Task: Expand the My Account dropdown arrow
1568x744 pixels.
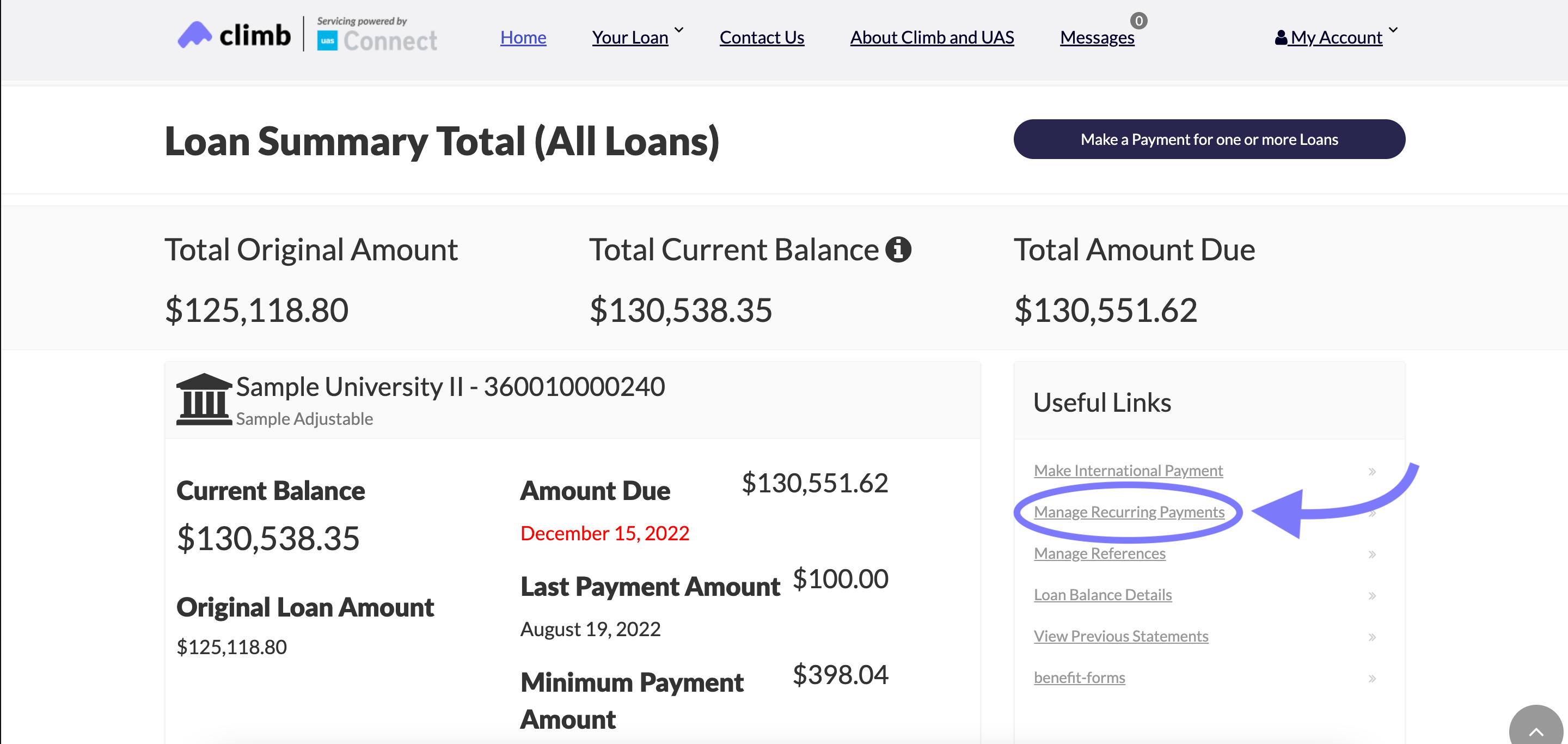Action: coord(1393,31)
